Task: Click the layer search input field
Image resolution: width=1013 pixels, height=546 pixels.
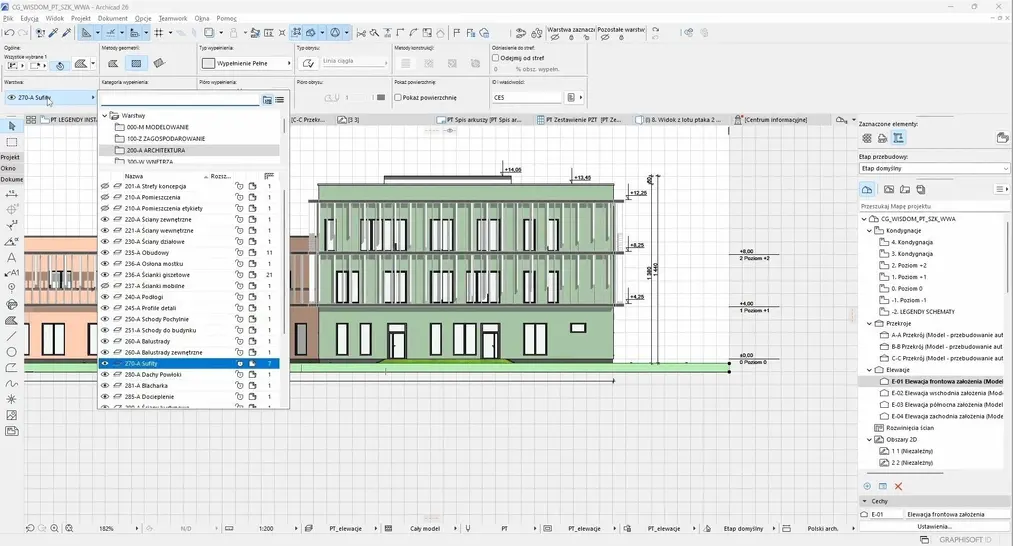Action: click(x=180, y=100)
